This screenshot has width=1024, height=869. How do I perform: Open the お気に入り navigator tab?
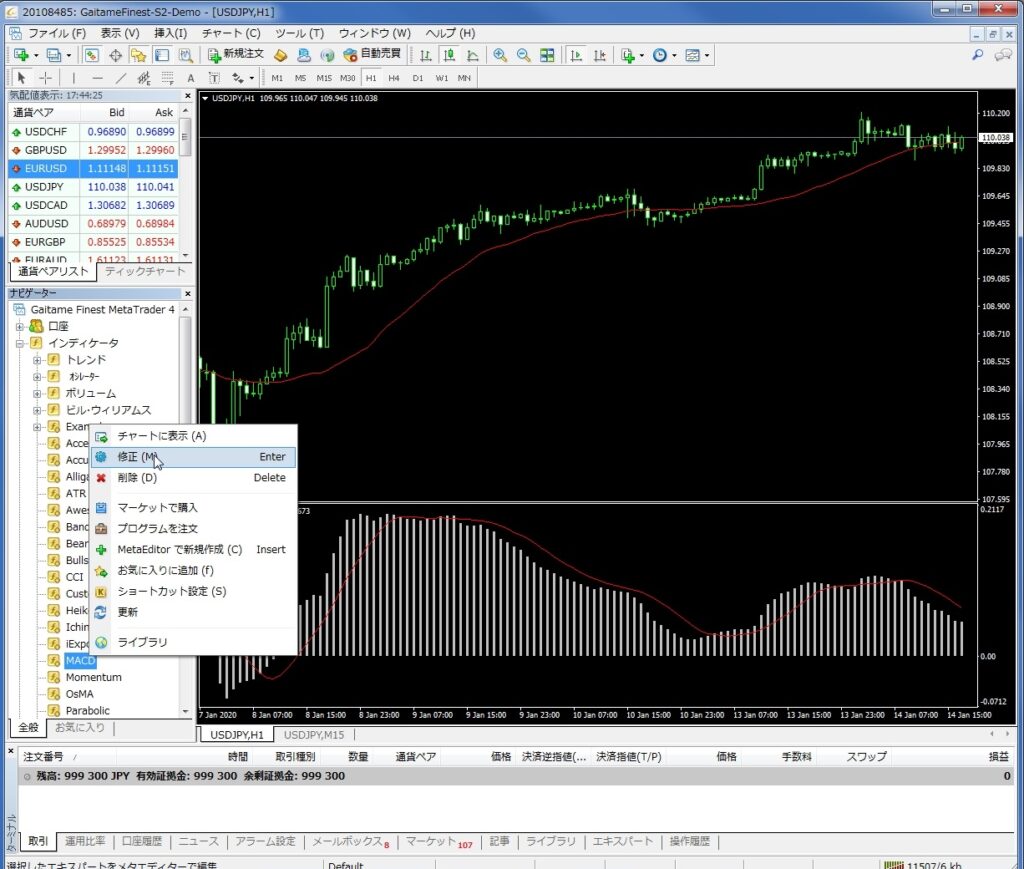80,727
